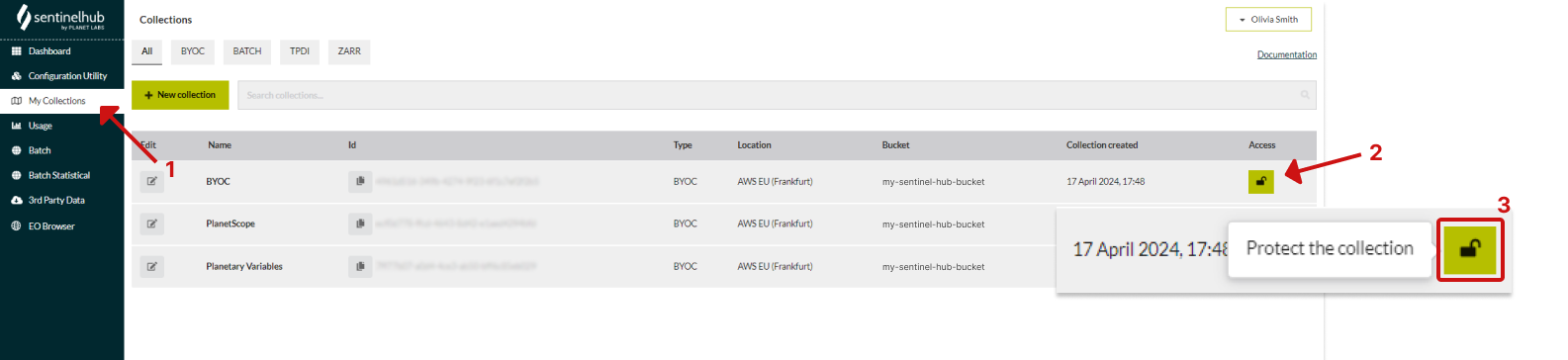This screenshot has width=1568, height=360.
Task: Click the edit icon for BYOC collection
Action: [151, 181]
